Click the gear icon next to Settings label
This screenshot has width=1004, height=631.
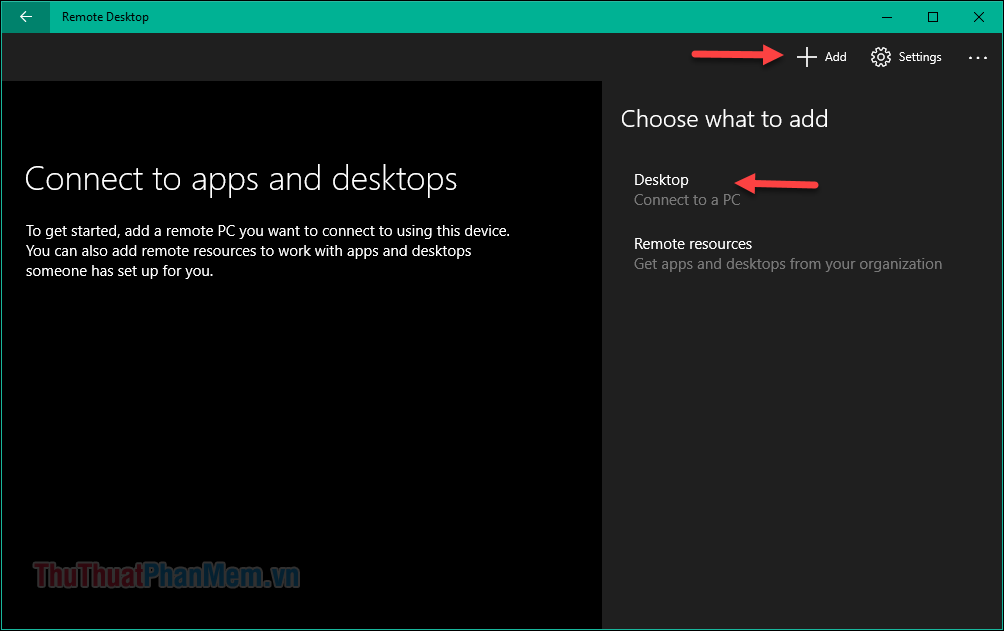click(881, 57)
